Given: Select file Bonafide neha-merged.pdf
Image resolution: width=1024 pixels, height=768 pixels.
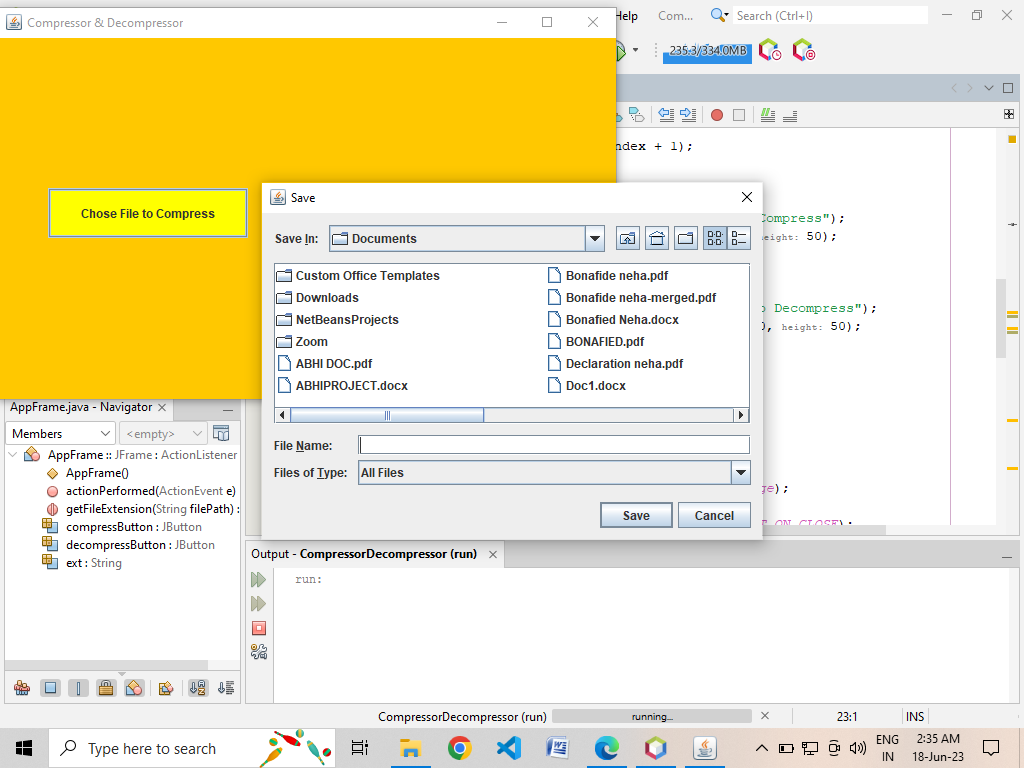Looking at the screenshot, I should [x=632, y=298].
